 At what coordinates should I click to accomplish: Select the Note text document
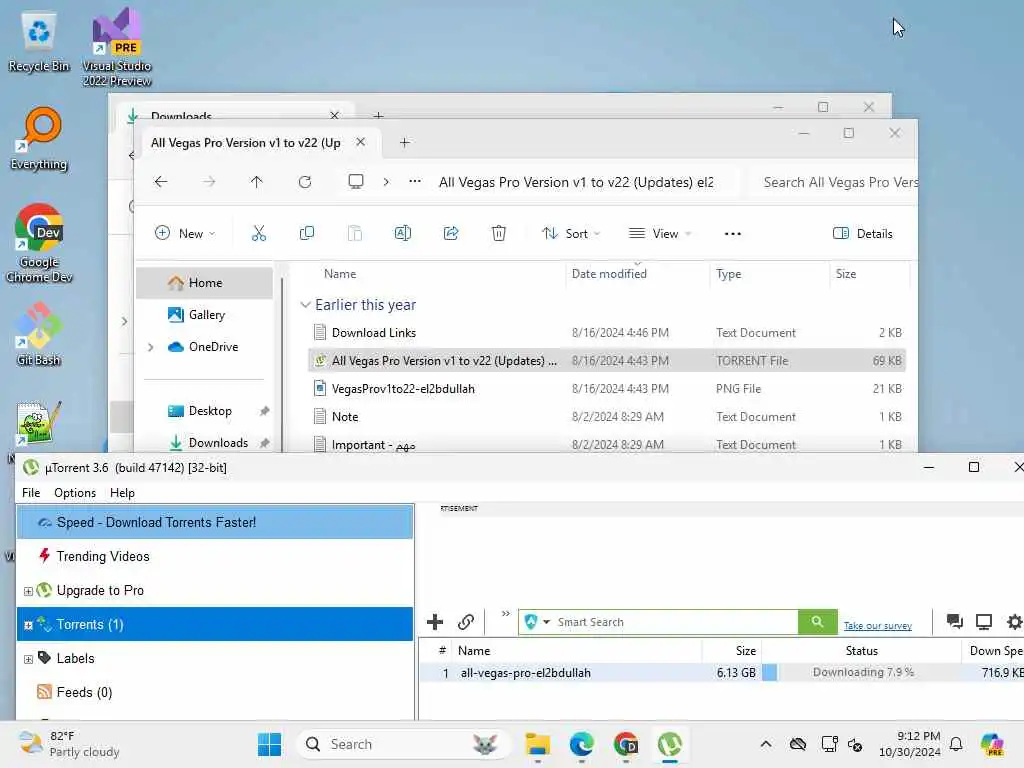click(607, 417)
